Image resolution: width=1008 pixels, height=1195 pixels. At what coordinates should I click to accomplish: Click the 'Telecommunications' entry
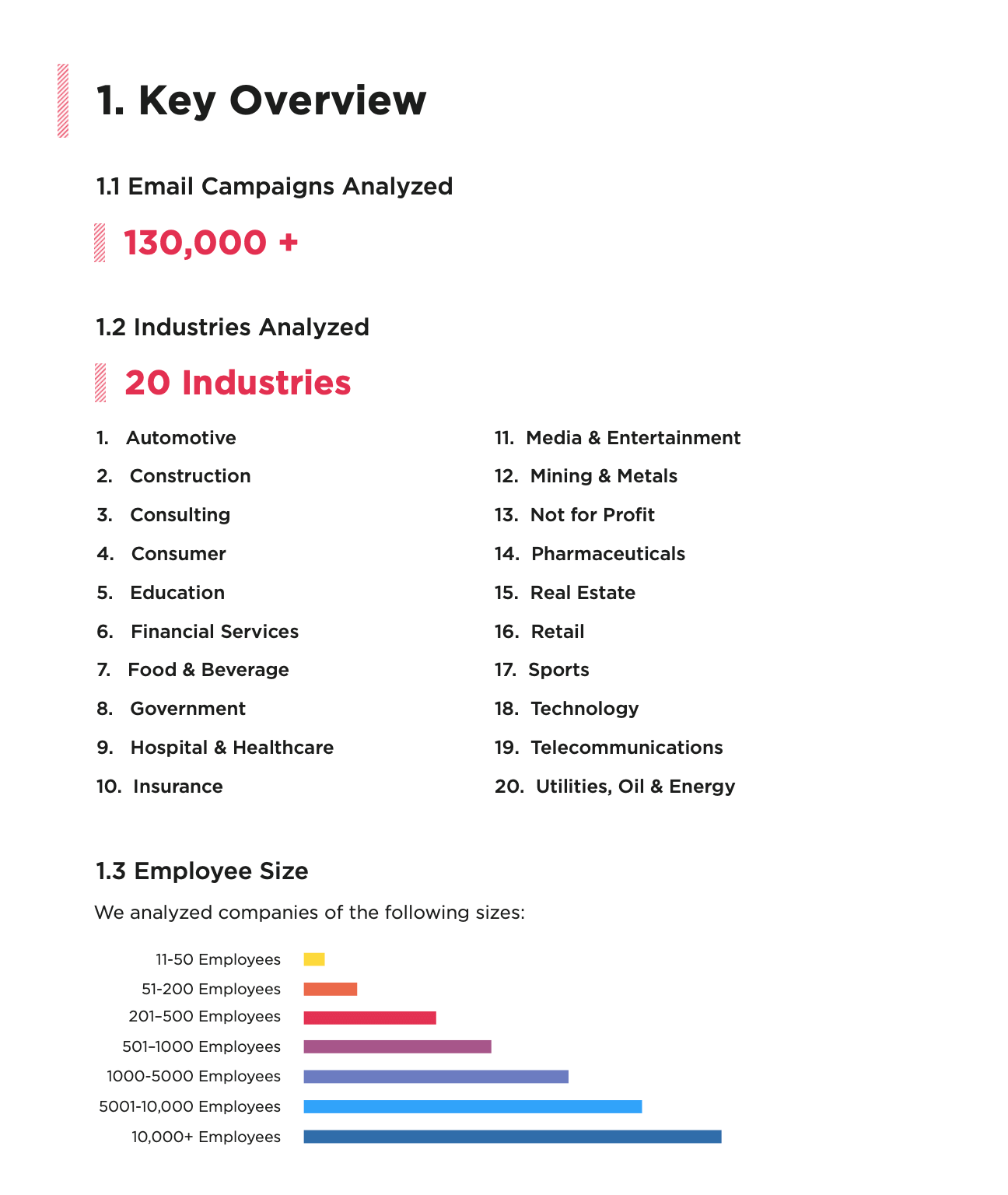(627, 748)
